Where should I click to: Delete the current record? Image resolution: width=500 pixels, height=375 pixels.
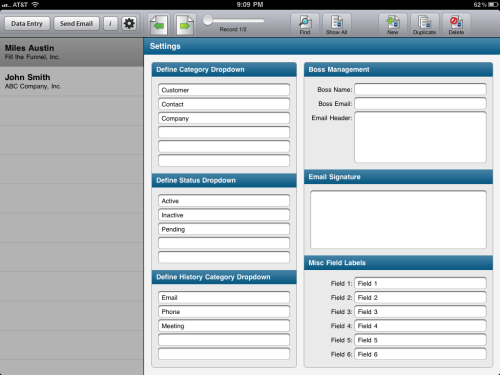456,25
